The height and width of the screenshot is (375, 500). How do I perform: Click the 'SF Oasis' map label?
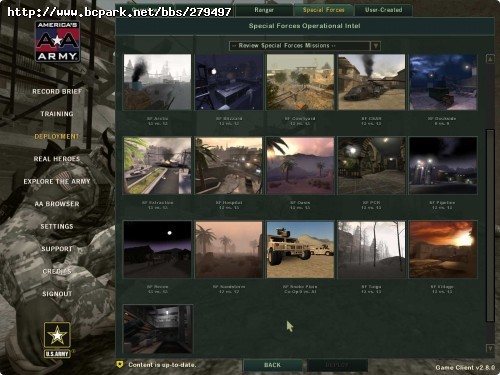point(300,203)
